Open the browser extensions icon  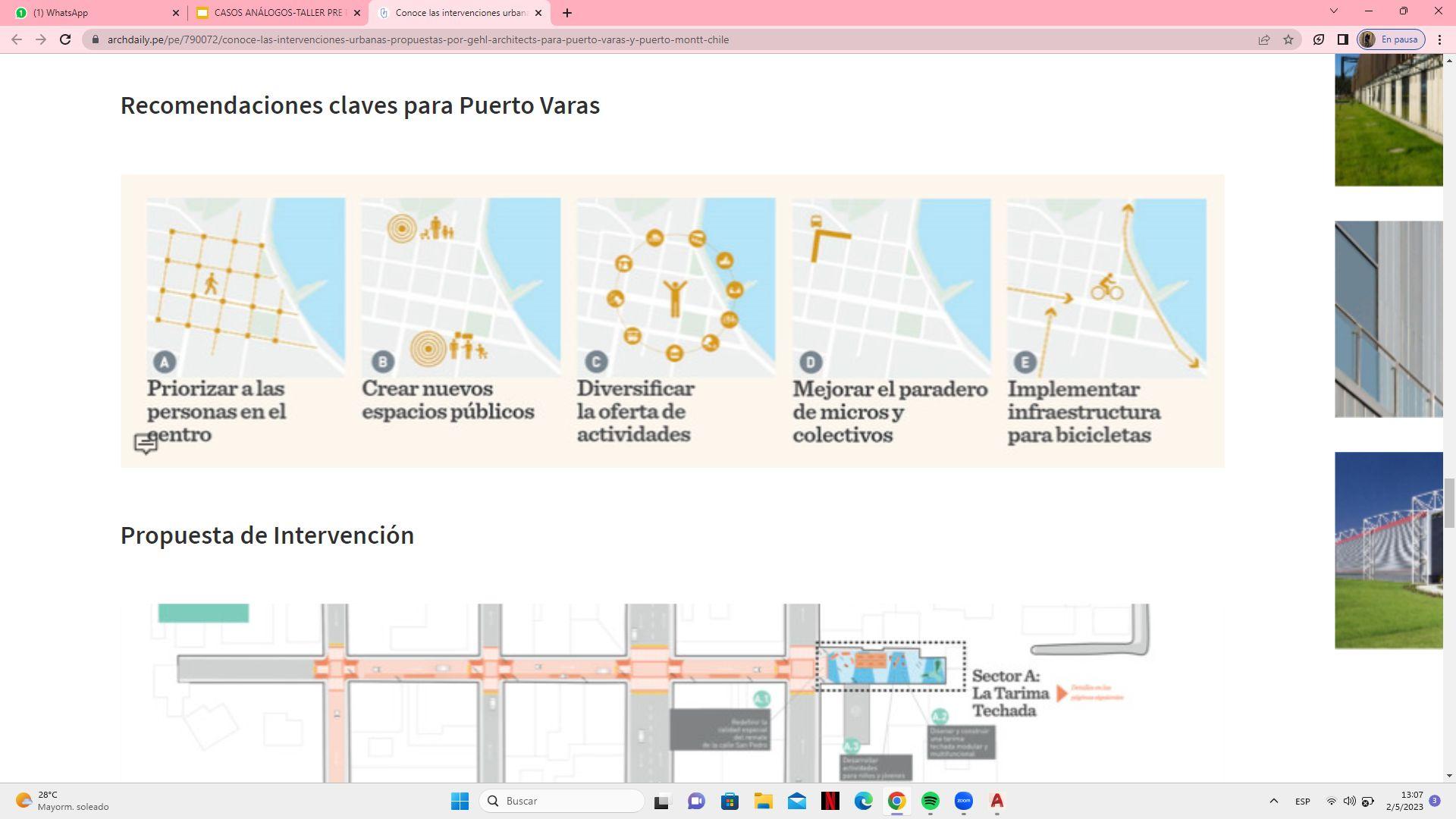(1319, 39)
